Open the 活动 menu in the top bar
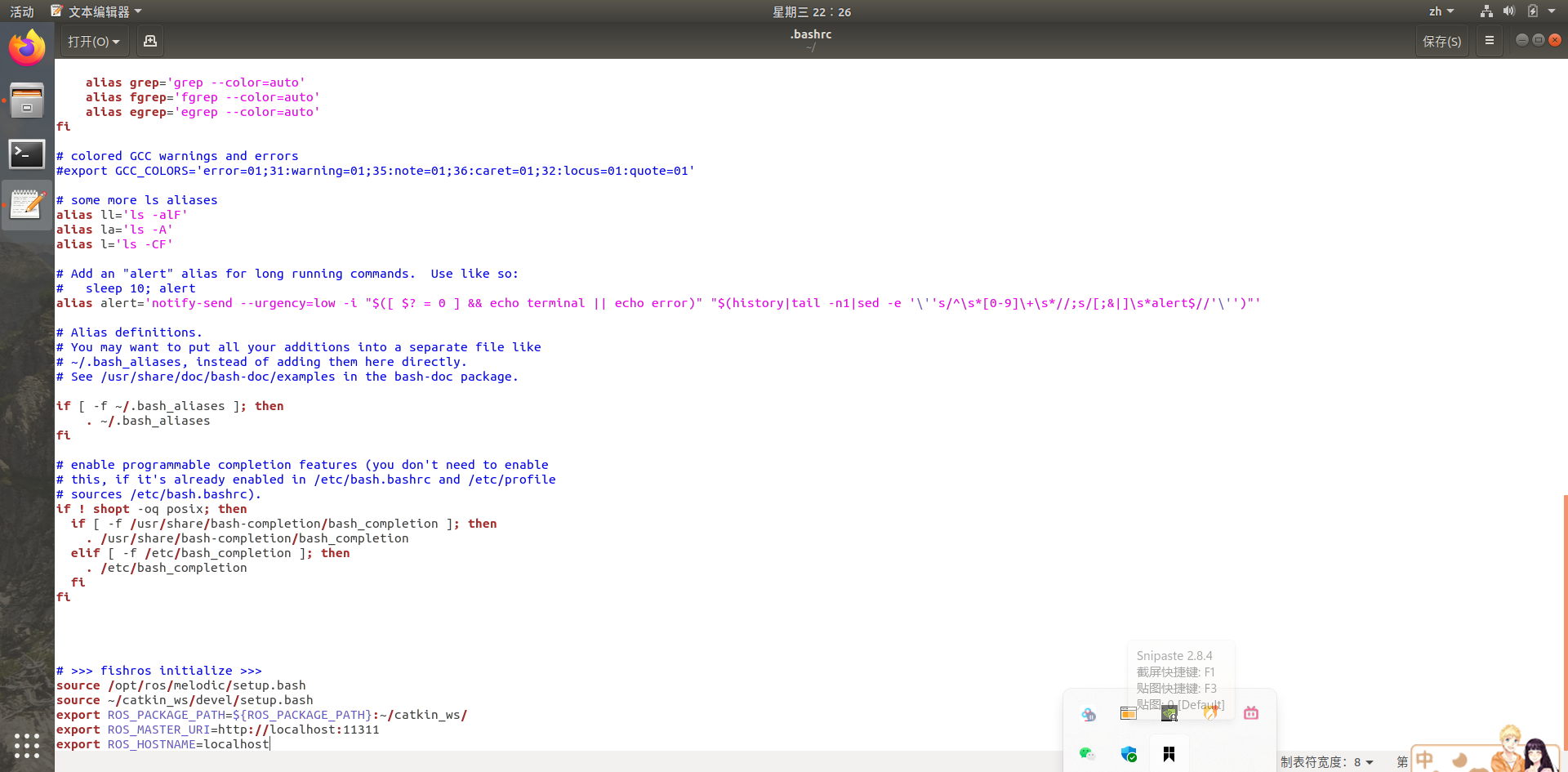This screenshot has width=1568, height=772. point(20,11)
